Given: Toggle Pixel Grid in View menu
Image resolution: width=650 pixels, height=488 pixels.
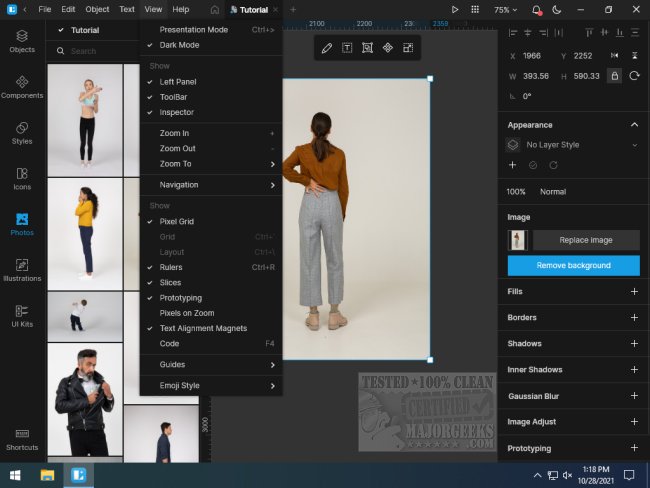Looking at the screenshot, I should point(177,221).
